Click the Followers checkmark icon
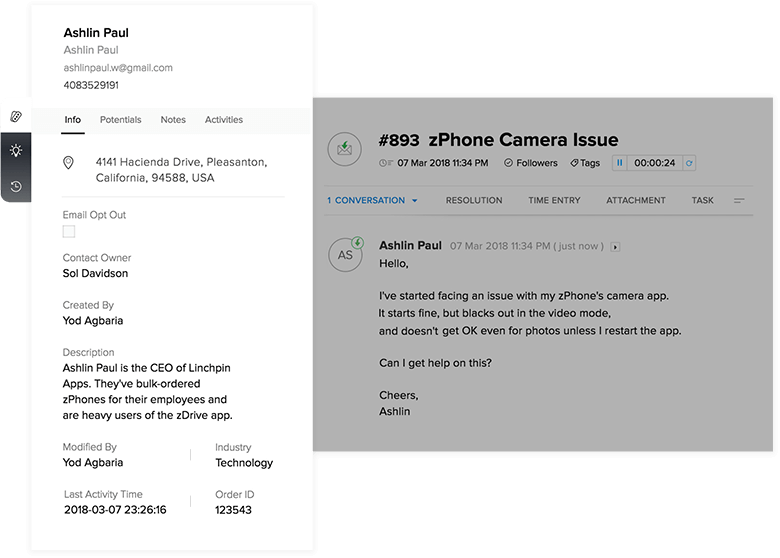Screen dimensions: 780x558 (x=508, y=163)
